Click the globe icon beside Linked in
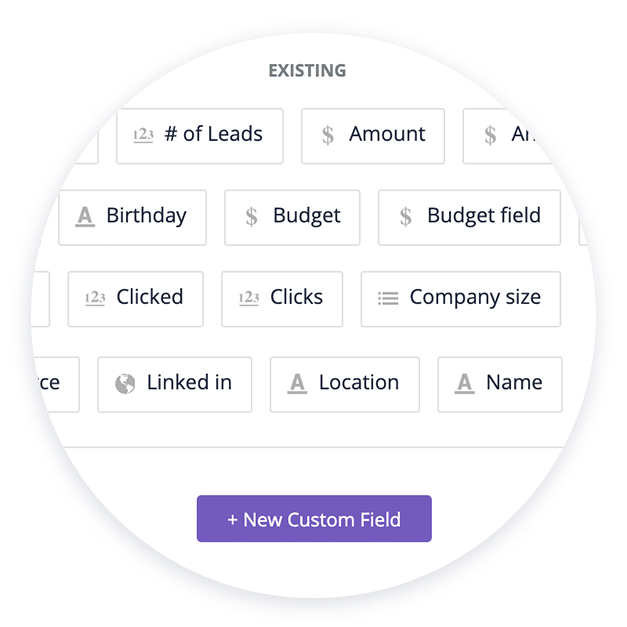 [x=125, y=383]
